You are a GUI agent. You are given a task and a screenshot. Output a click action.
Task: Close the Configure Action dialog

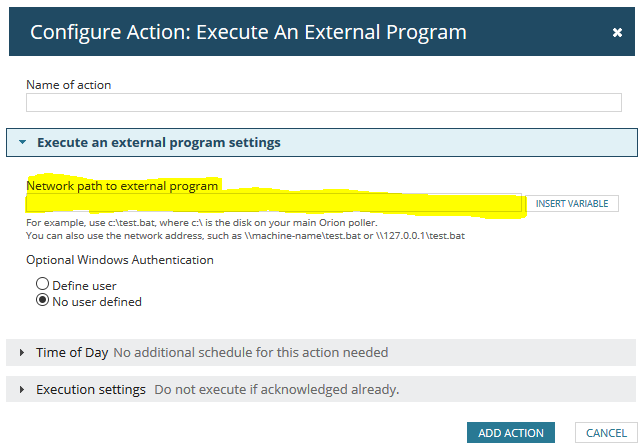(x=617, y=32)
